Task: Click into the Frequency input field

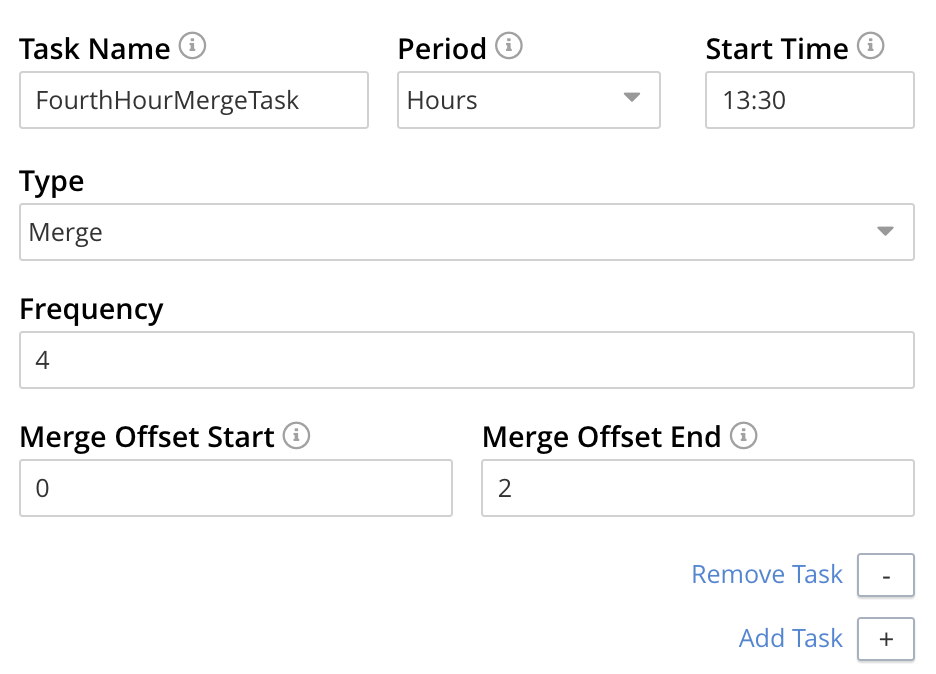Action: click(x=466, y=360)
